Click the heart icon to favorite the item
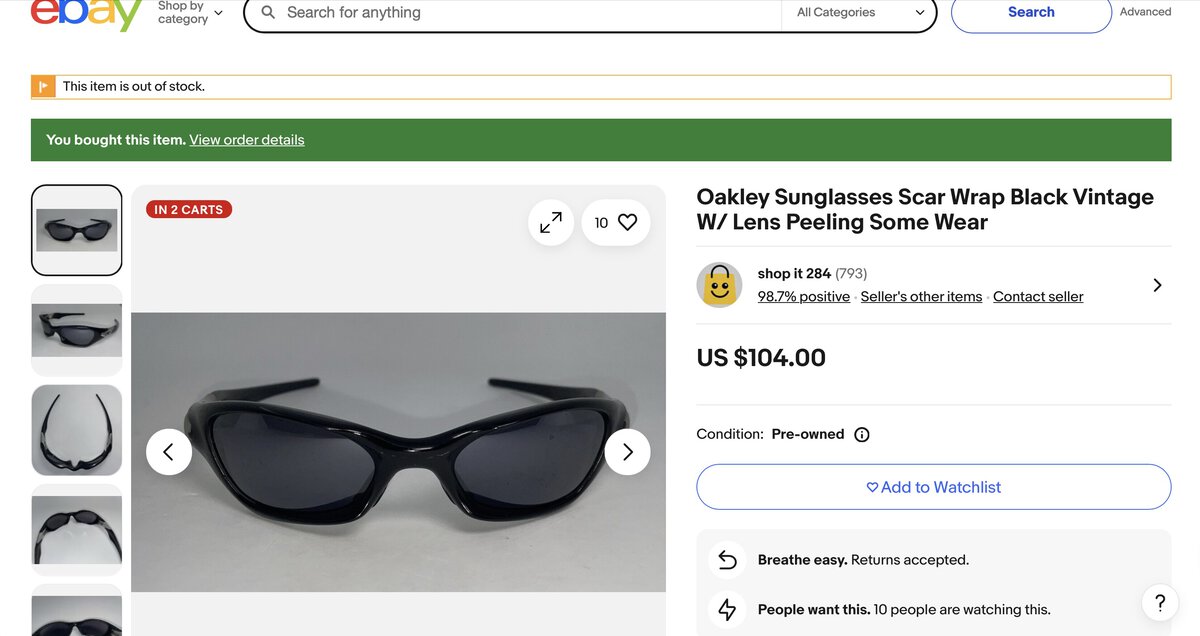This screenshot has height=636, width=1200. tap(627, 223)
